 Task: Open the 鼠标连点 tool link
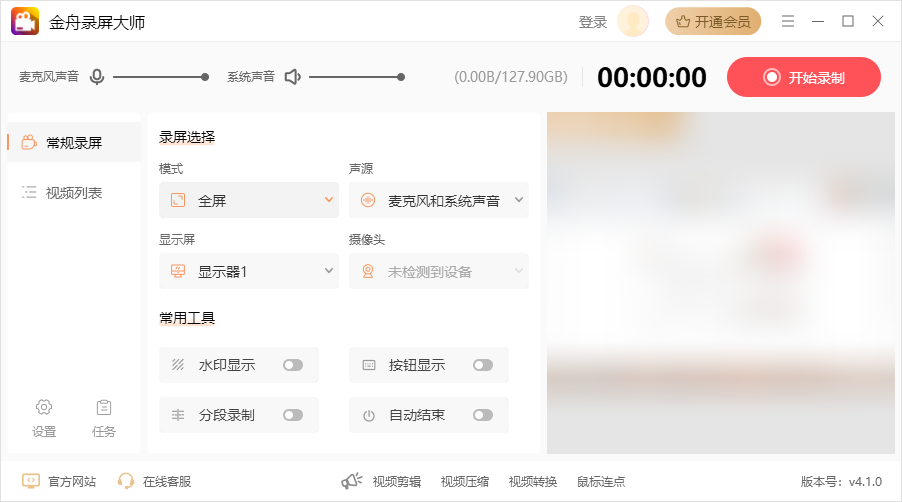(601, 481)
